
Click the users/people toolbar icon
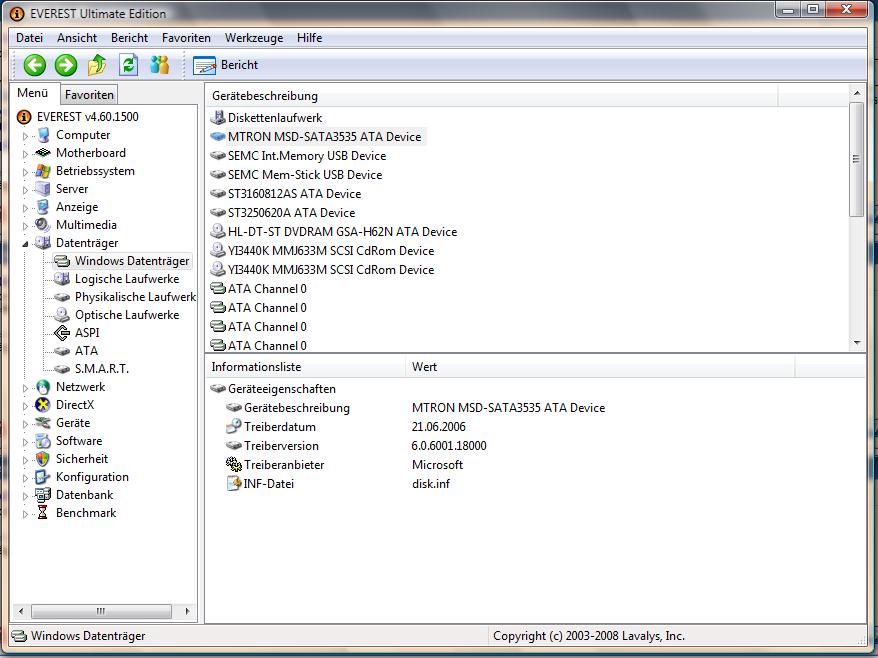pyautogui.click(x=160, y=66)
